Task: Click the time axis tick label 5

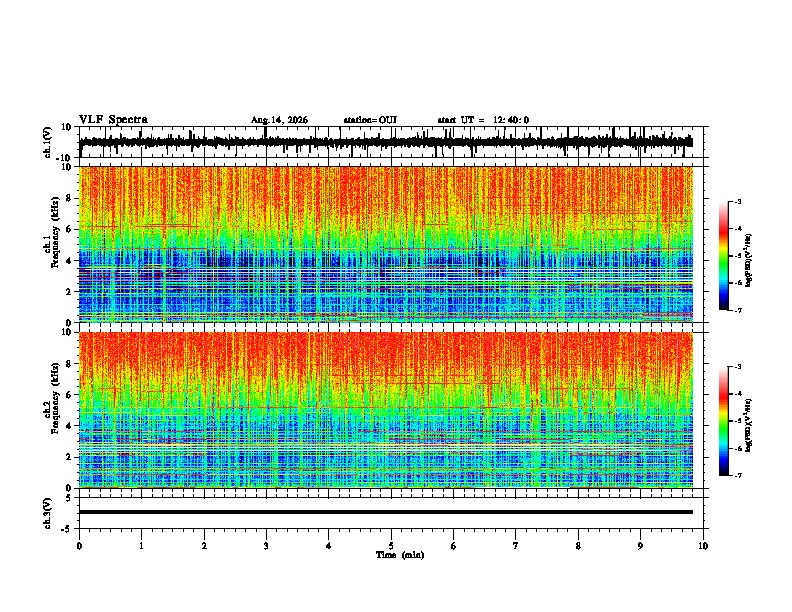Action: 391,546
